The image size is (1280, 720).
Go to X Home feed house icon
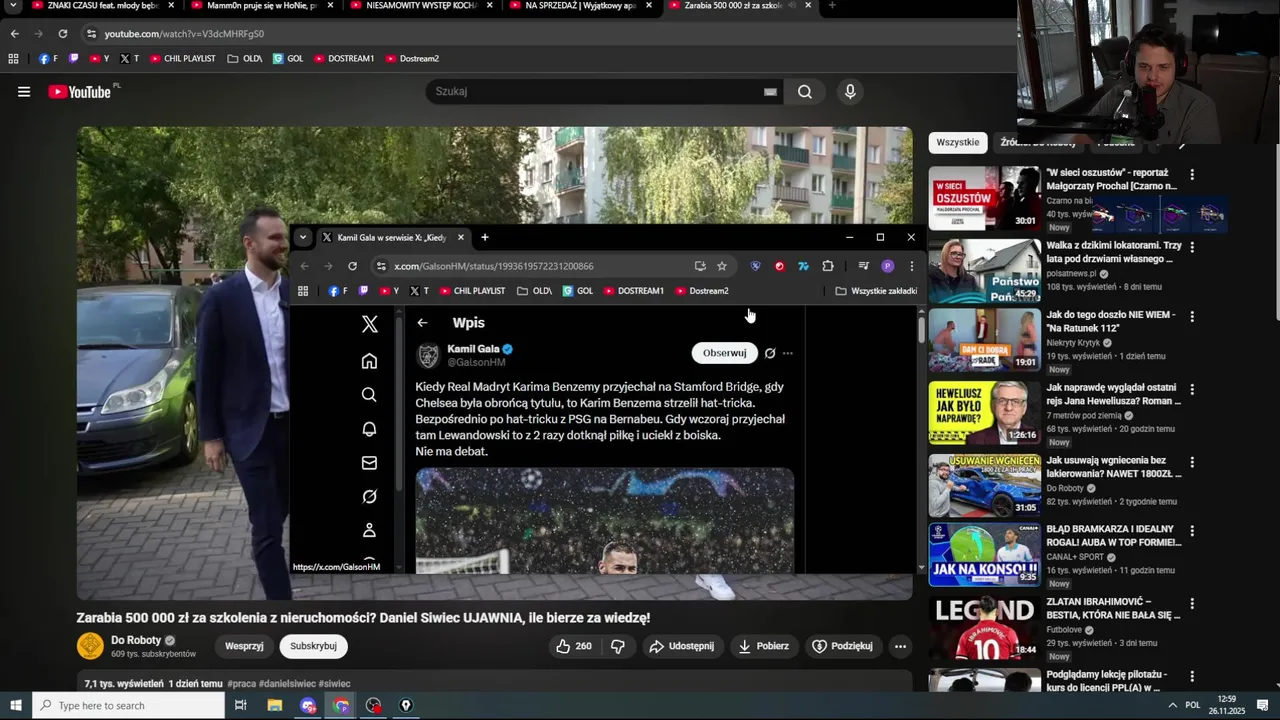pyautogui.click(x=369, y=361)
